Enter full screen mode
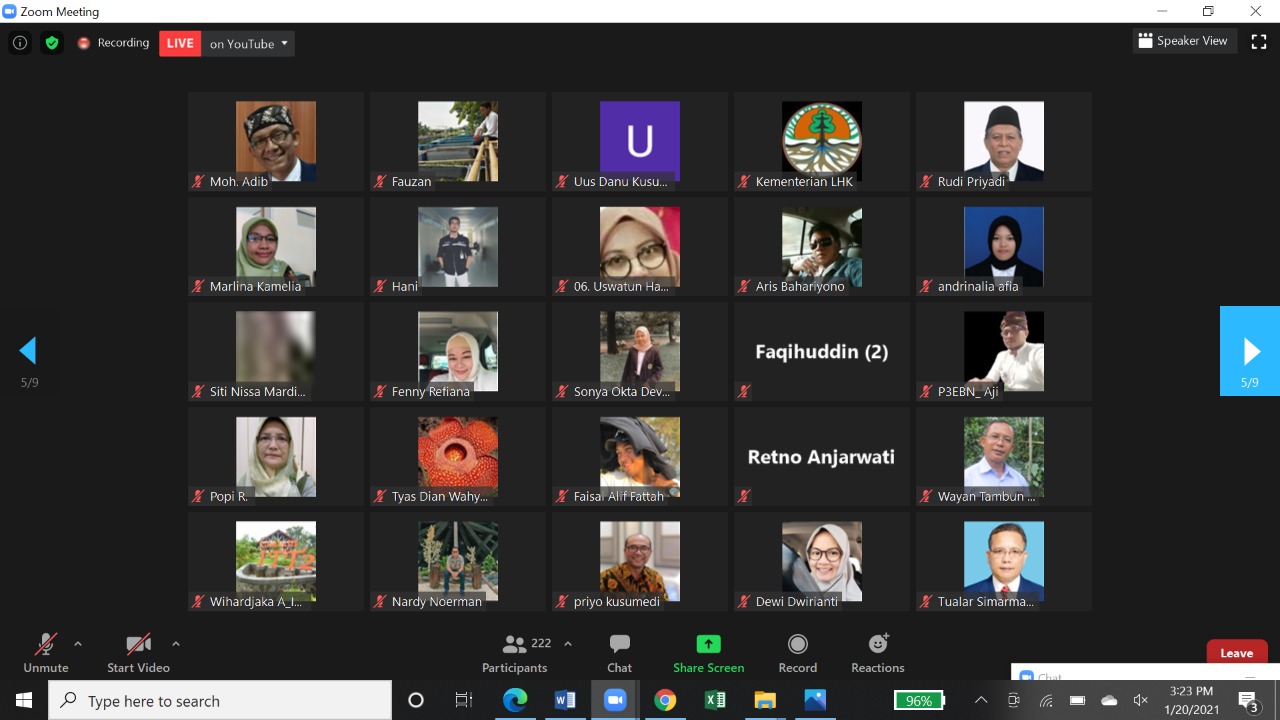Viewport: 1280px width, 720px height. (x=1258, y=42)
